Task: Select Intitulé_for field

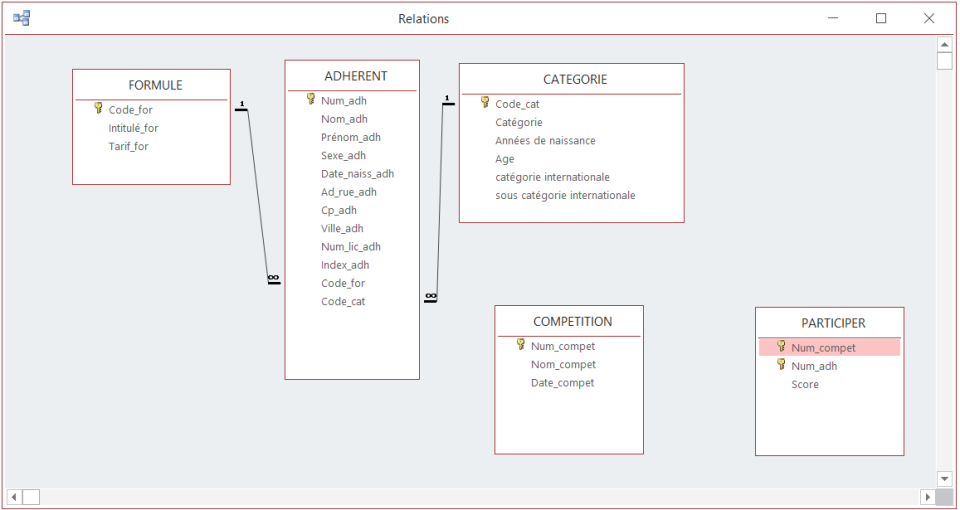Action: pyautogui.click(x=133, y=129)
